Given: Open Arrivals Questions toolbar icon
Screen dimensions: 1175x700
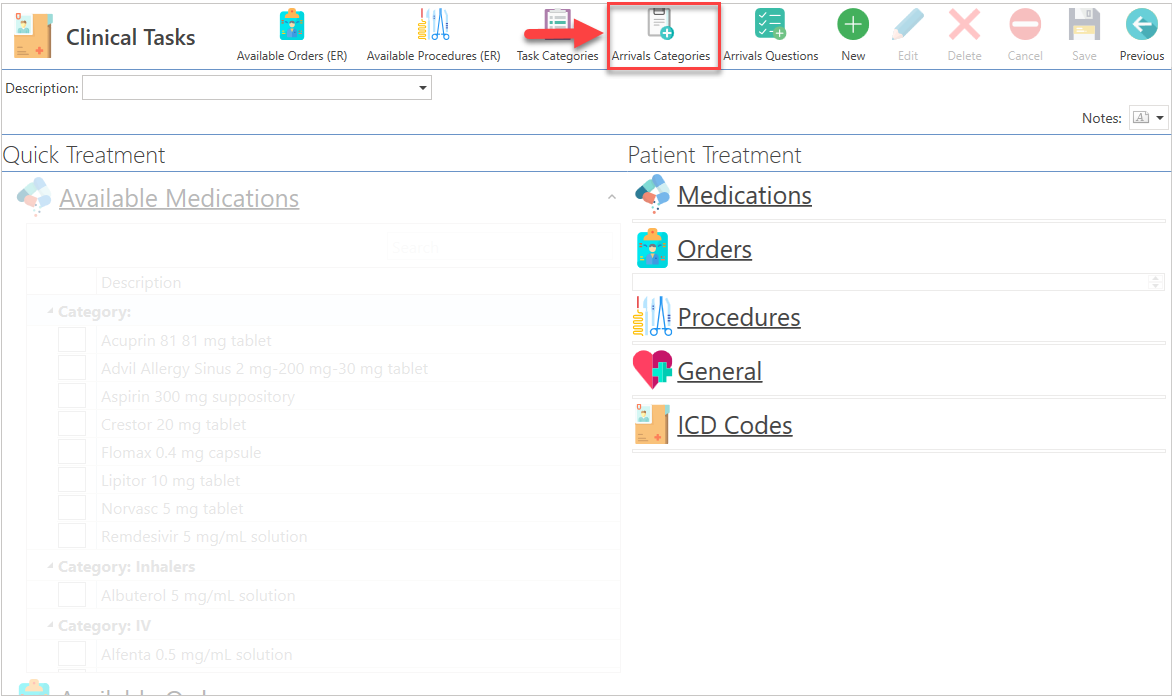Looking at the screenshot, I should pyautogui.click(x=770, y=25).
